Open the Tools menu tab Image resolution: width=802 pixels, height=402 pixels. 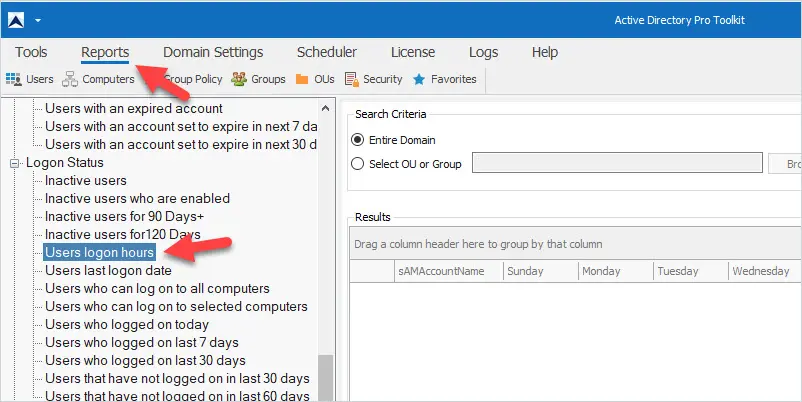pos(31,52)
